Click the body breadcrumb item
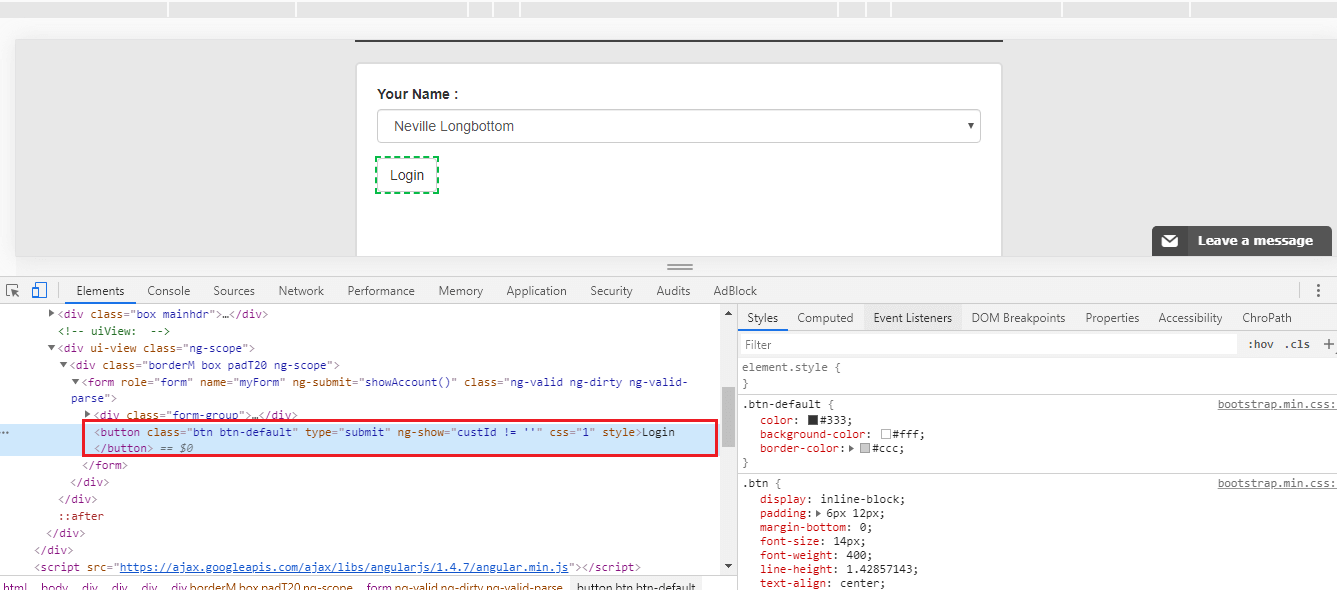This screenshot has height=590, width=1337. pyautogui.click(x=55, y=587)
